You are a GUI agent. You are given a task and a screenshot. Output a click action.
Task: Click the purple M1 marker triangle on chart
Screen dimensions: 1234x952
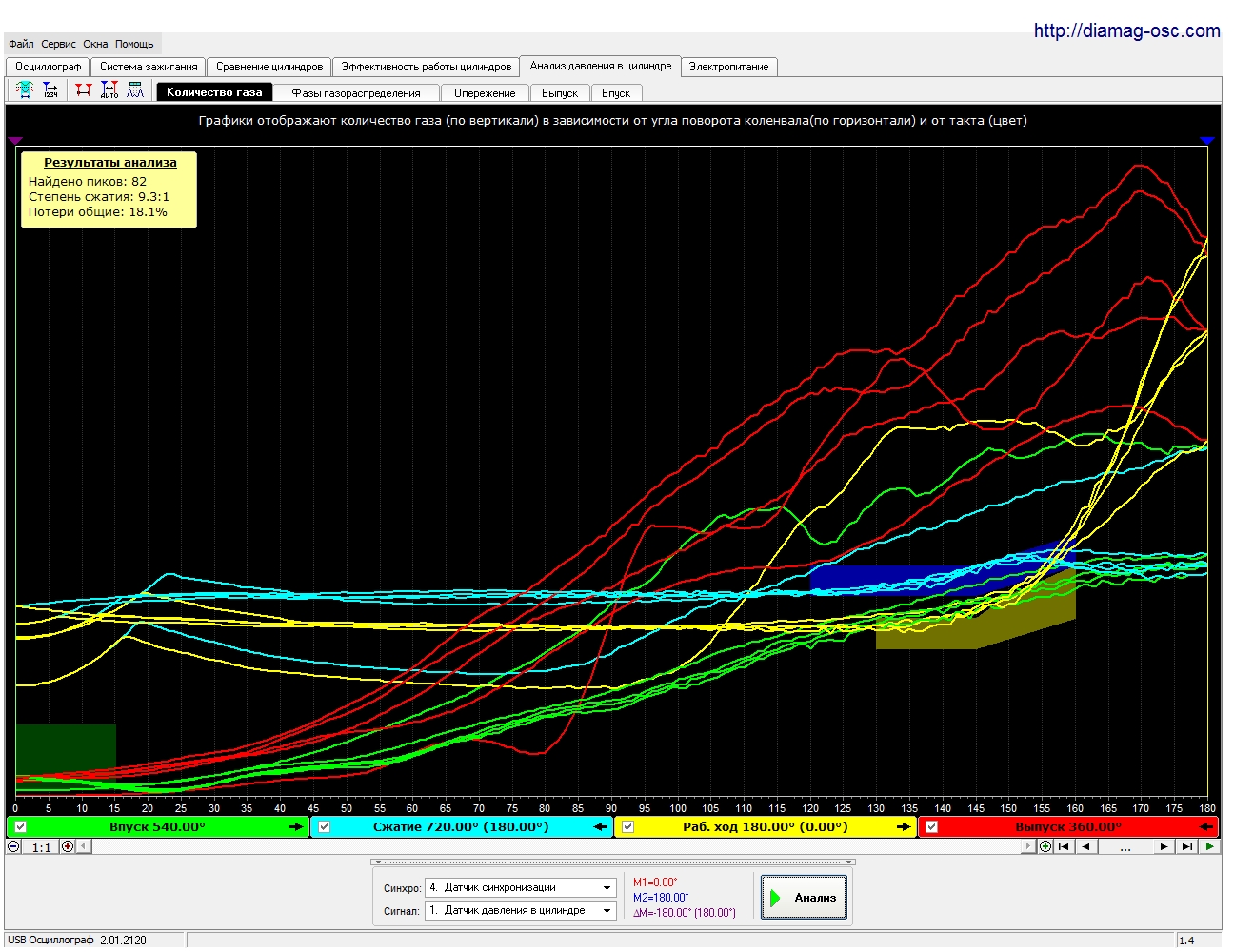15,140
